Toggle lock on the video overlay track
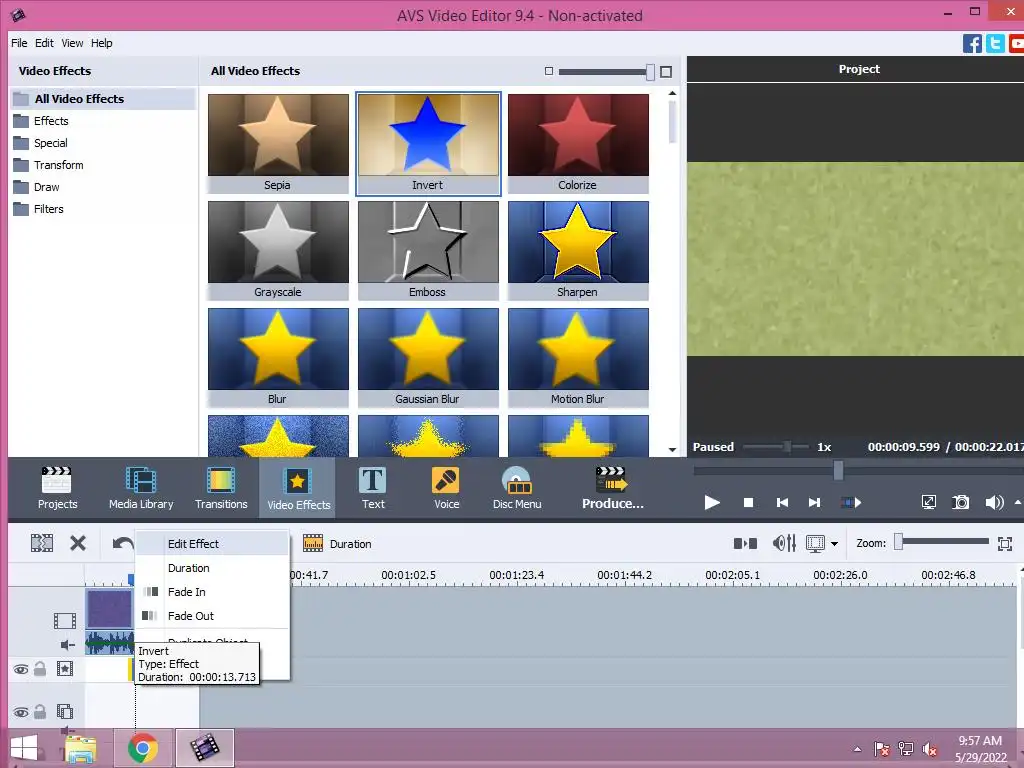 (x=40, y=711)
